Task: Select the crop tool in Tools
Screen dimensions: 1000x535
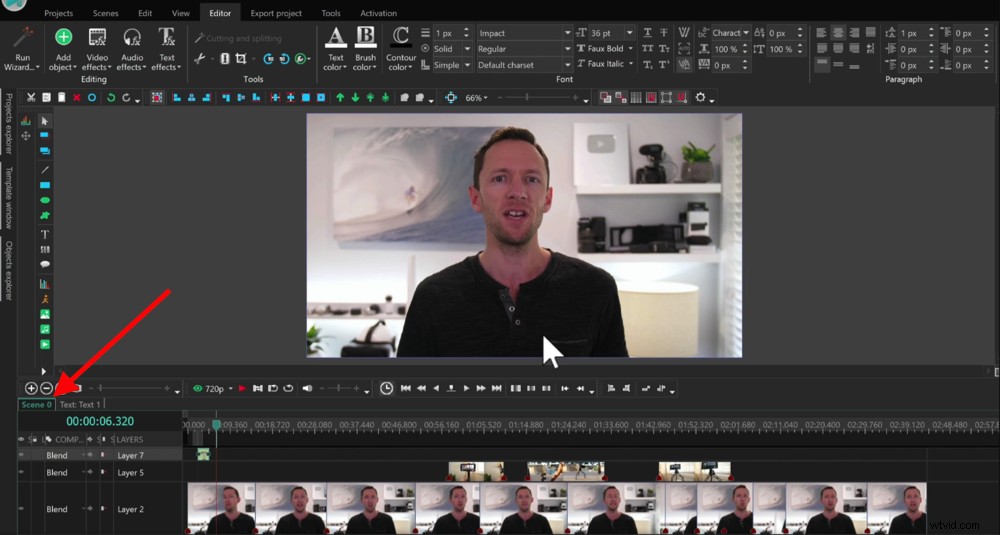Action: point(240,59)
